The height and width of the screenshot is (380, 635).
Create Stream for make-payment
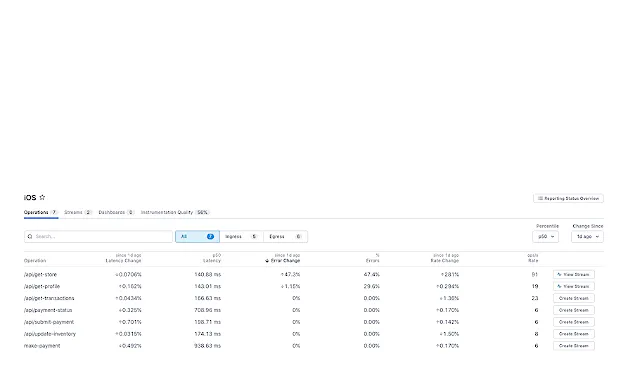[x=574, y=346]
